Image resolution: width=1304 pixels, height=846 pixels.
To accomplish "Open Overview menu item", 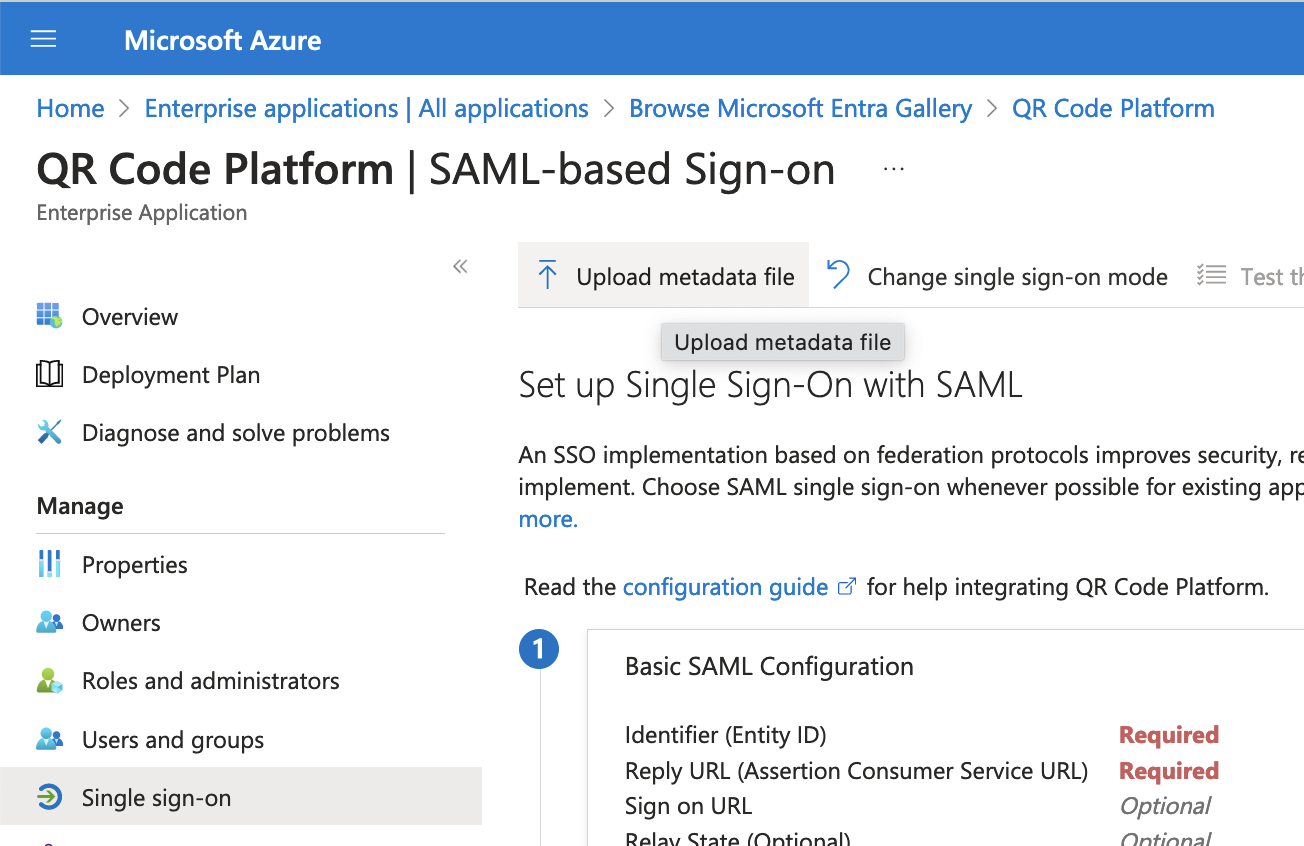I will pos(130,317).
